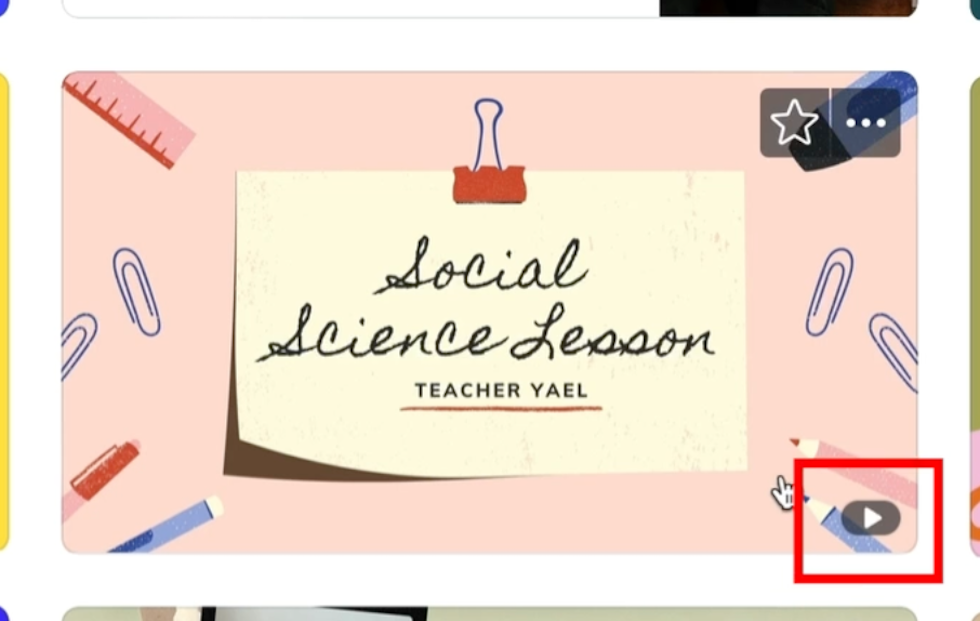Select the partially visible template card below
This screenshot has width=980, height=621.
[489, 614]
